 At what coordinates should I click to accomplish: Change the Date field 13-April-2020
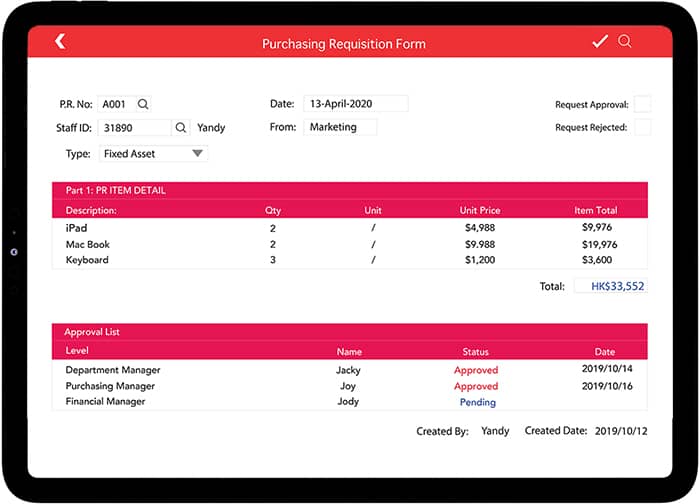(356, 104)
